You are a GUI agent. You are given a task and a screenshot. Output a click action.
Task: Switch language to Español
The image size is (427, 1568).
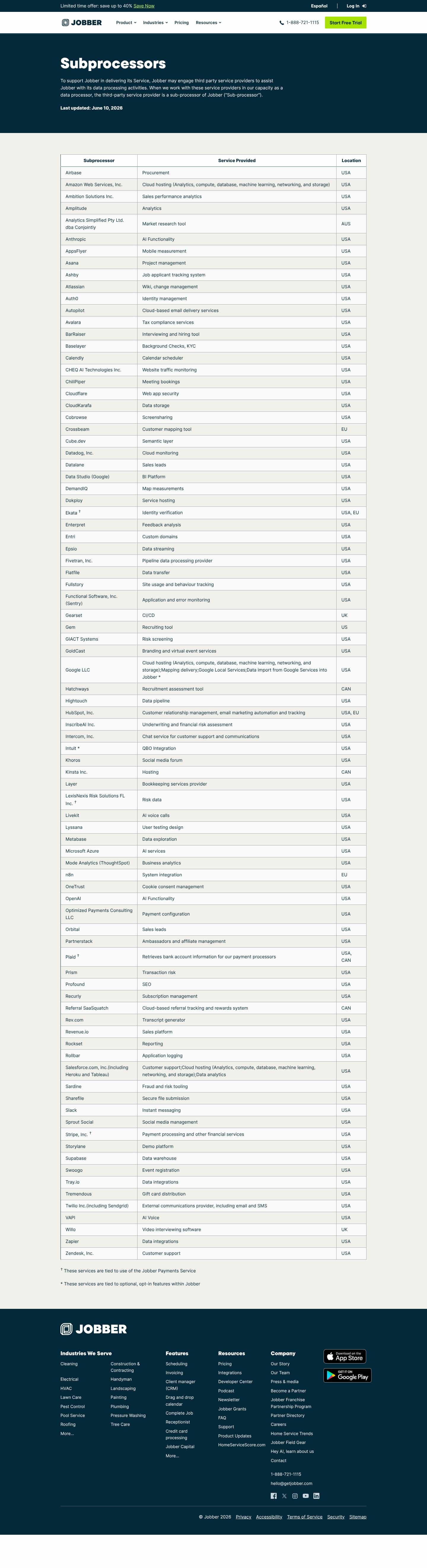point(319,6)
